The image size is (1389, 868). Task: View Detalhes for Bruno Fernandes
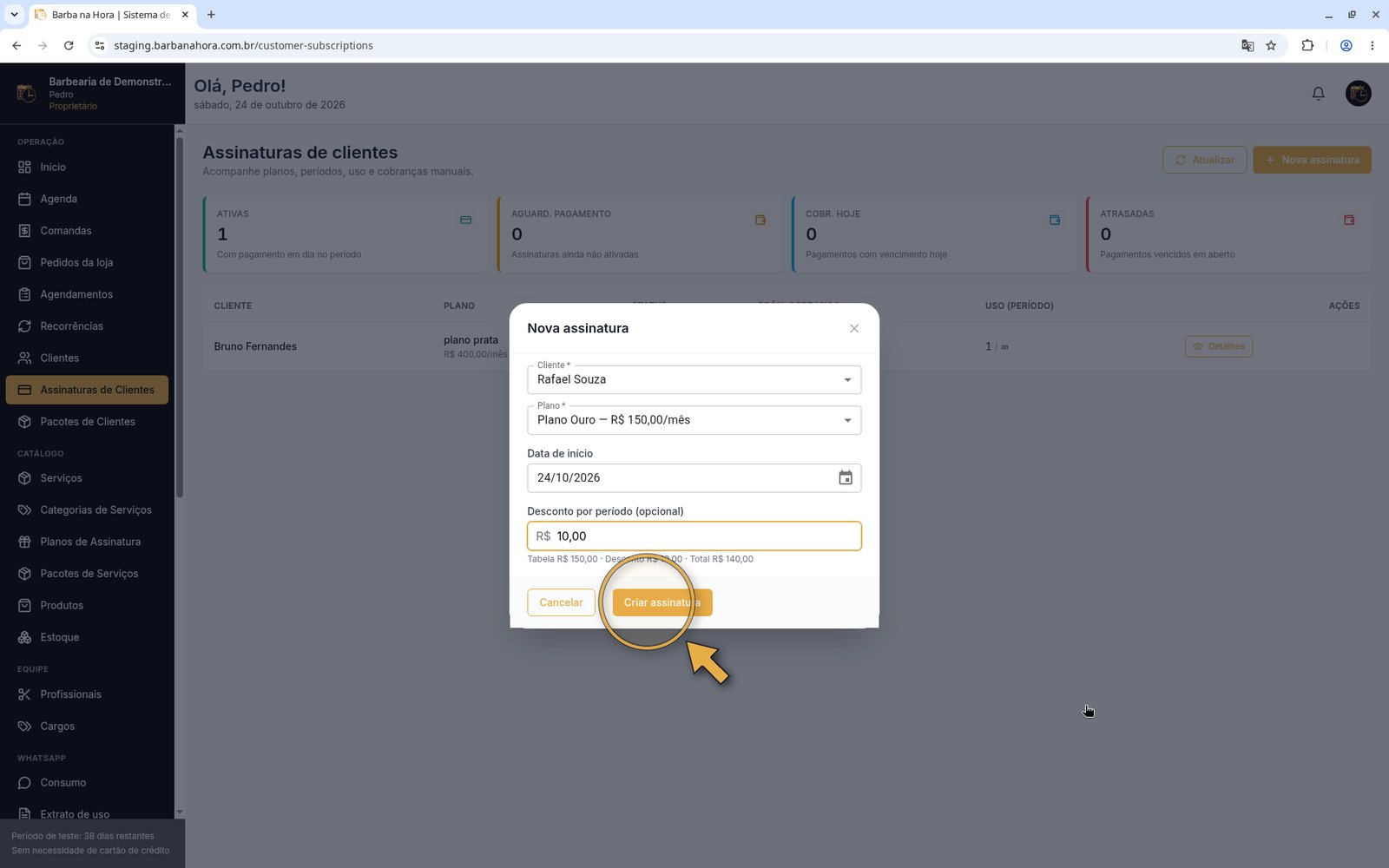pyautogui.click(x=1219, y=346)
